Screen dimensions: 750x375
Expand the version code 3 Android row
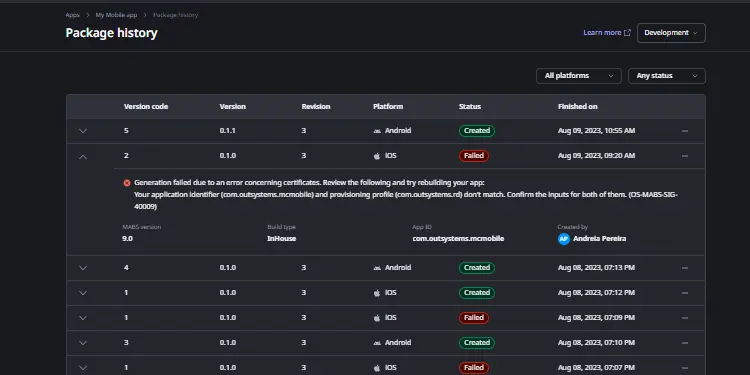click(x=83, y=342)
